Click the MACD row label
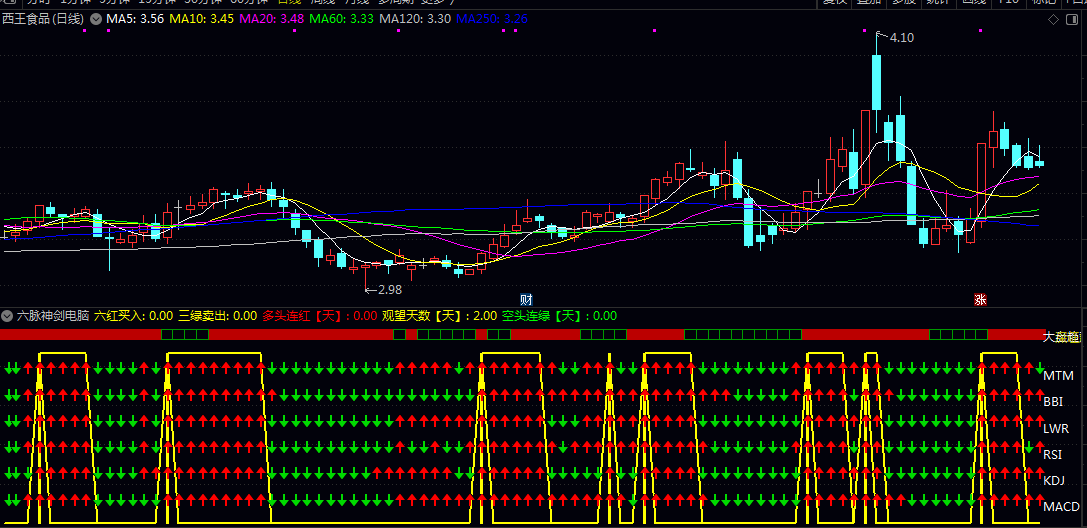 click(x=1061, y=507)
